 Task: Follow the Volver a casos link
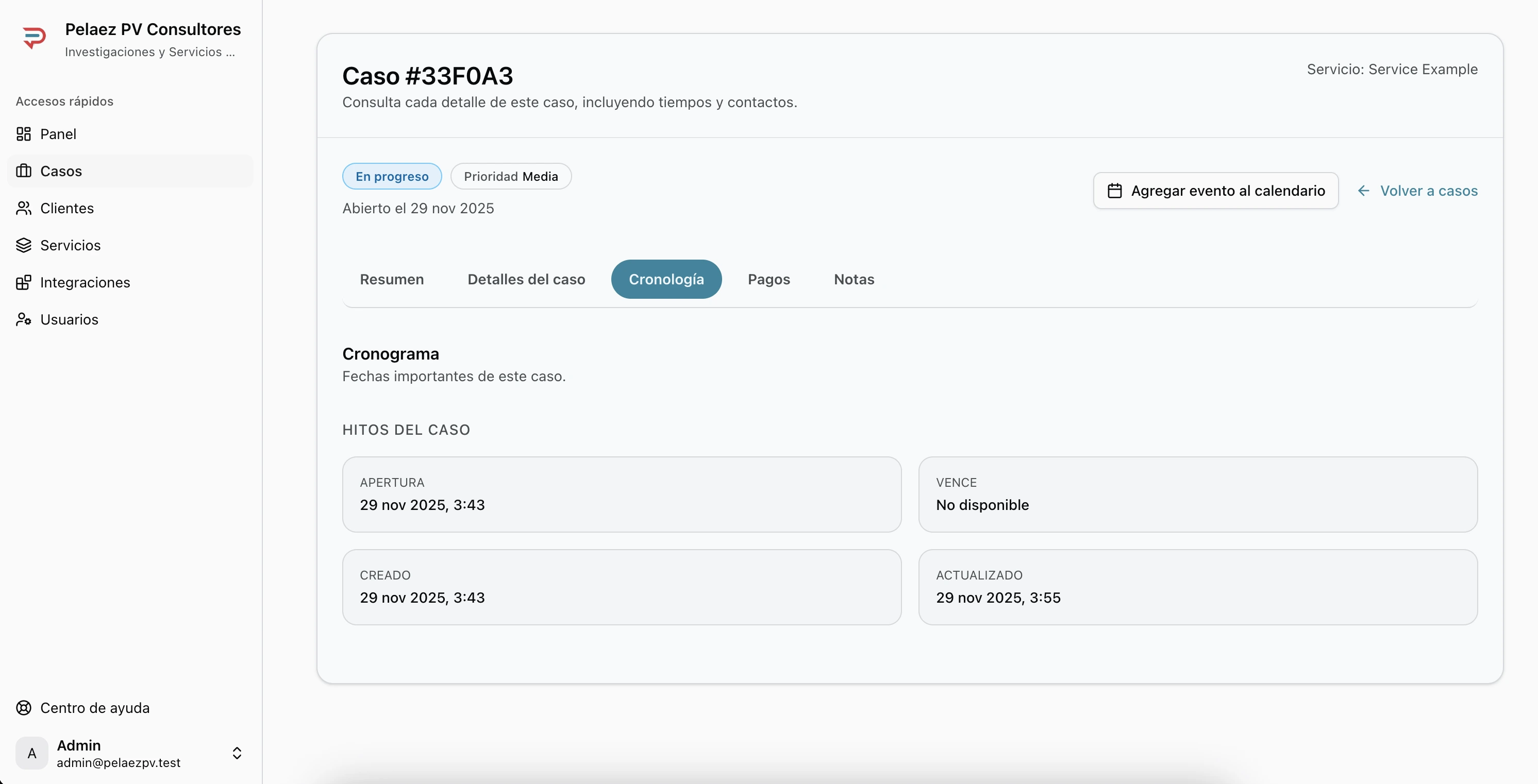(1428, 191)
